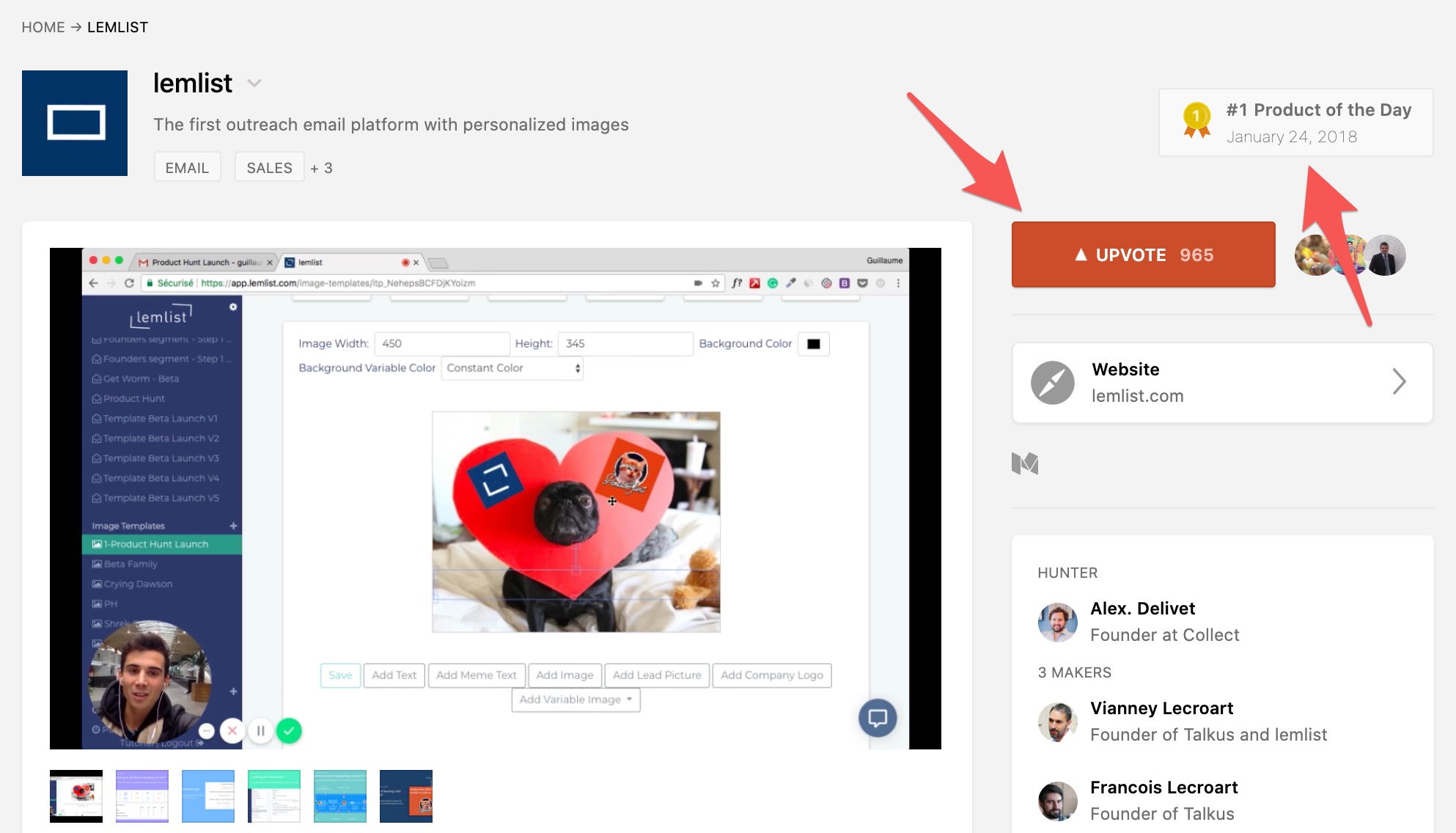Click the Add Text button
1456x833 pixels.
point(394,675)
